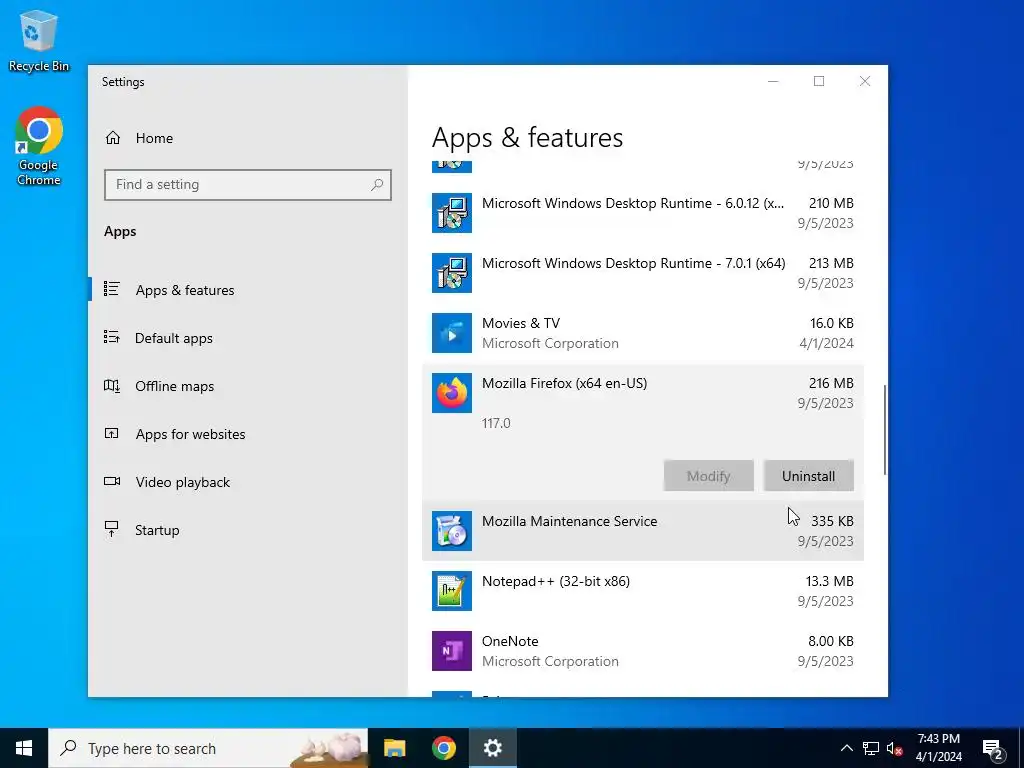Viewport: 1024px width, 768px height.
Task: Select the OneNote entry
Action: [643, 651]
